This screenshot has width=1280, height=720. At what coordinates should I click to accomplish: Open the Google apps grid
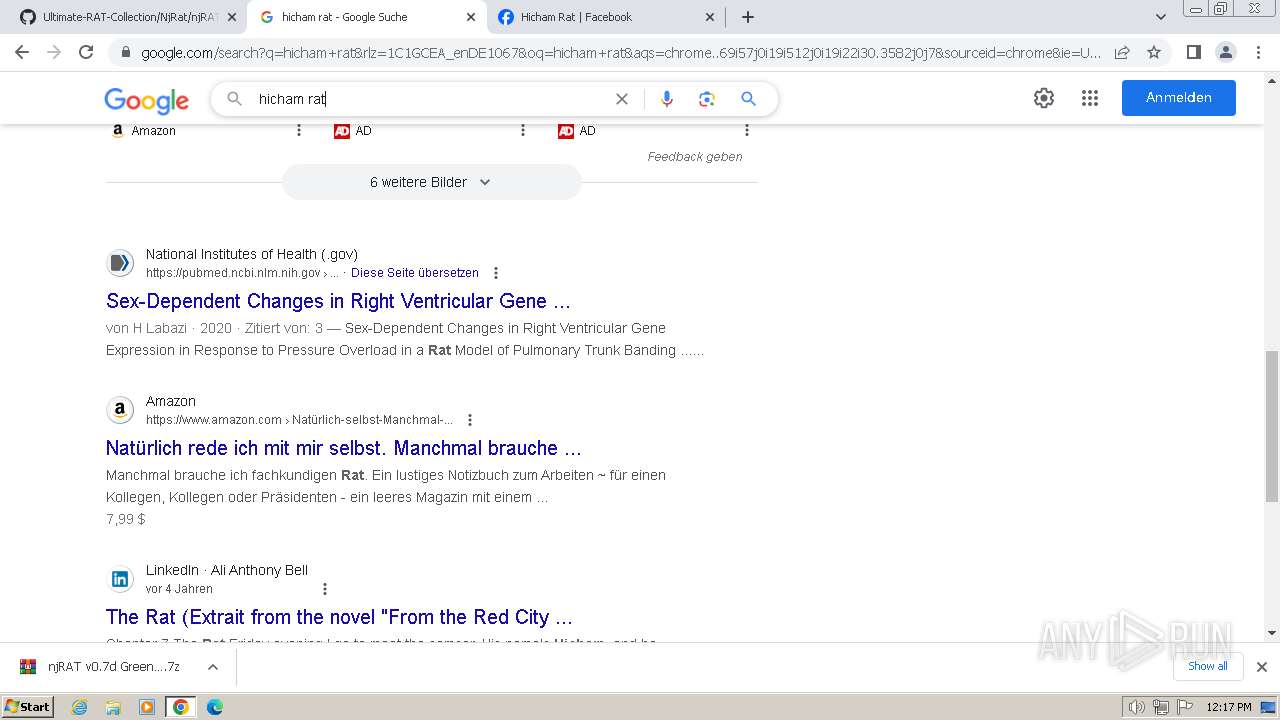(x=1090, y=98)
